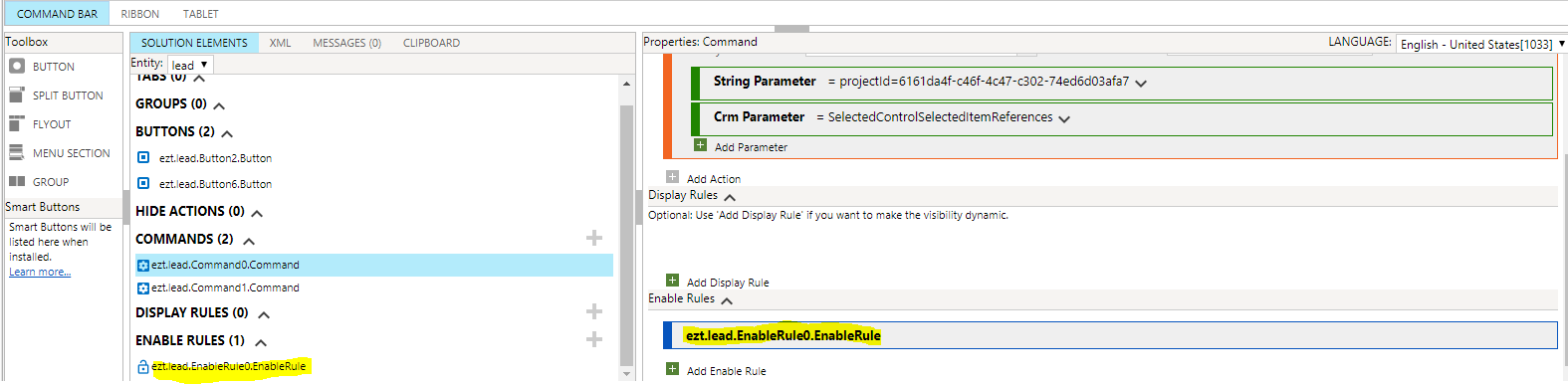The width and height of the screenshot is (1568, 384).
Task: Click Add Enable Rule
Action: pos(726,371)
